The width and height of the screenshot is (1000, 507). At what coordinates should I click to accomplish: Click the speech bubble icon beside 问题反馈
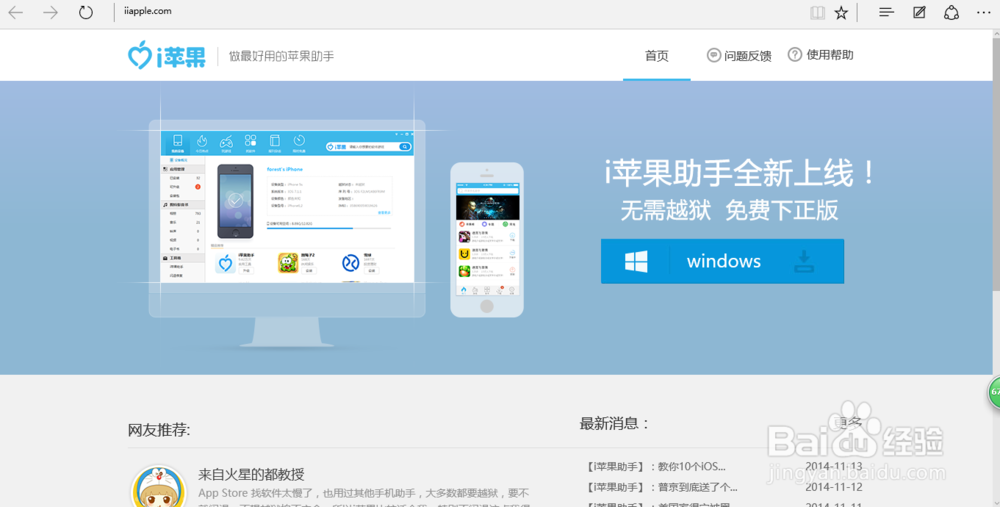(x=714, y=55)
